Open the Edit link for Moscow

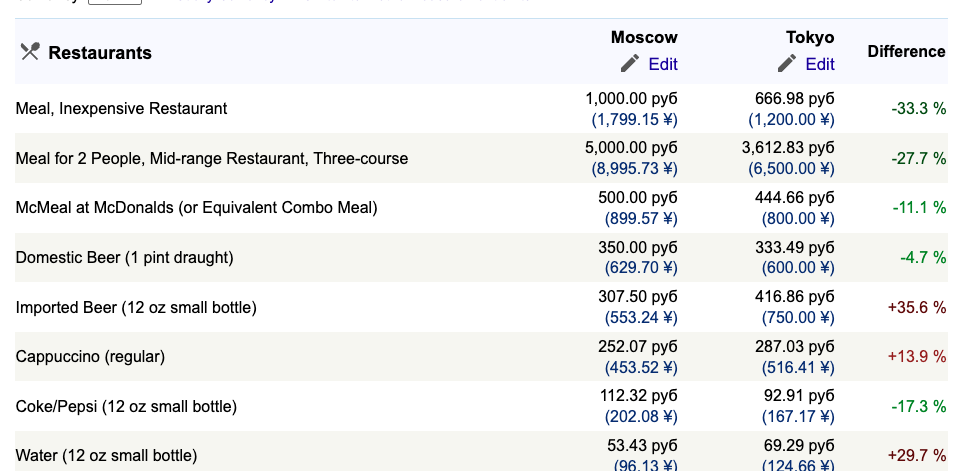[663, 64]
